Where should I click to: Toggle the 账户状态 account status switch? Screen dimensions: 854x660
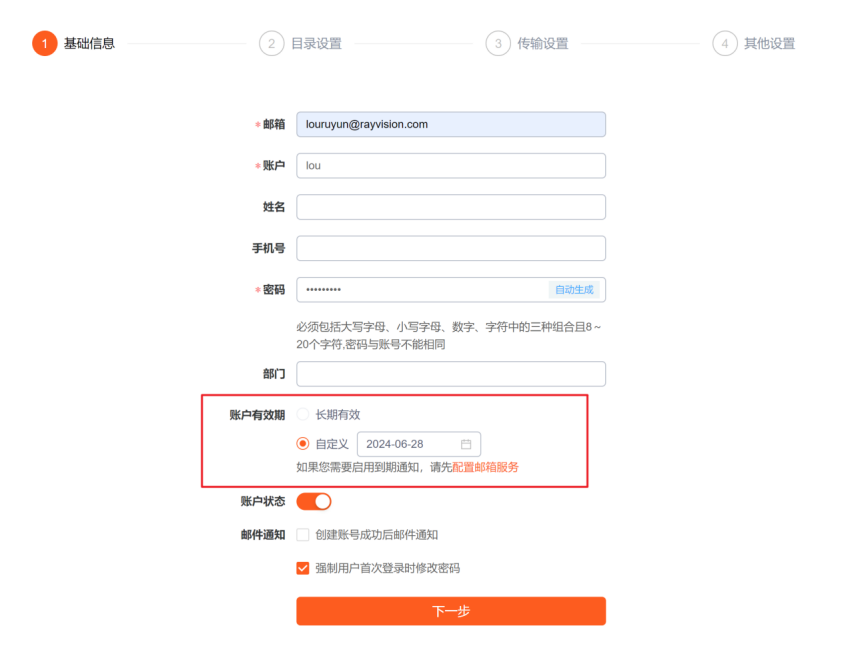click(313, 500)
